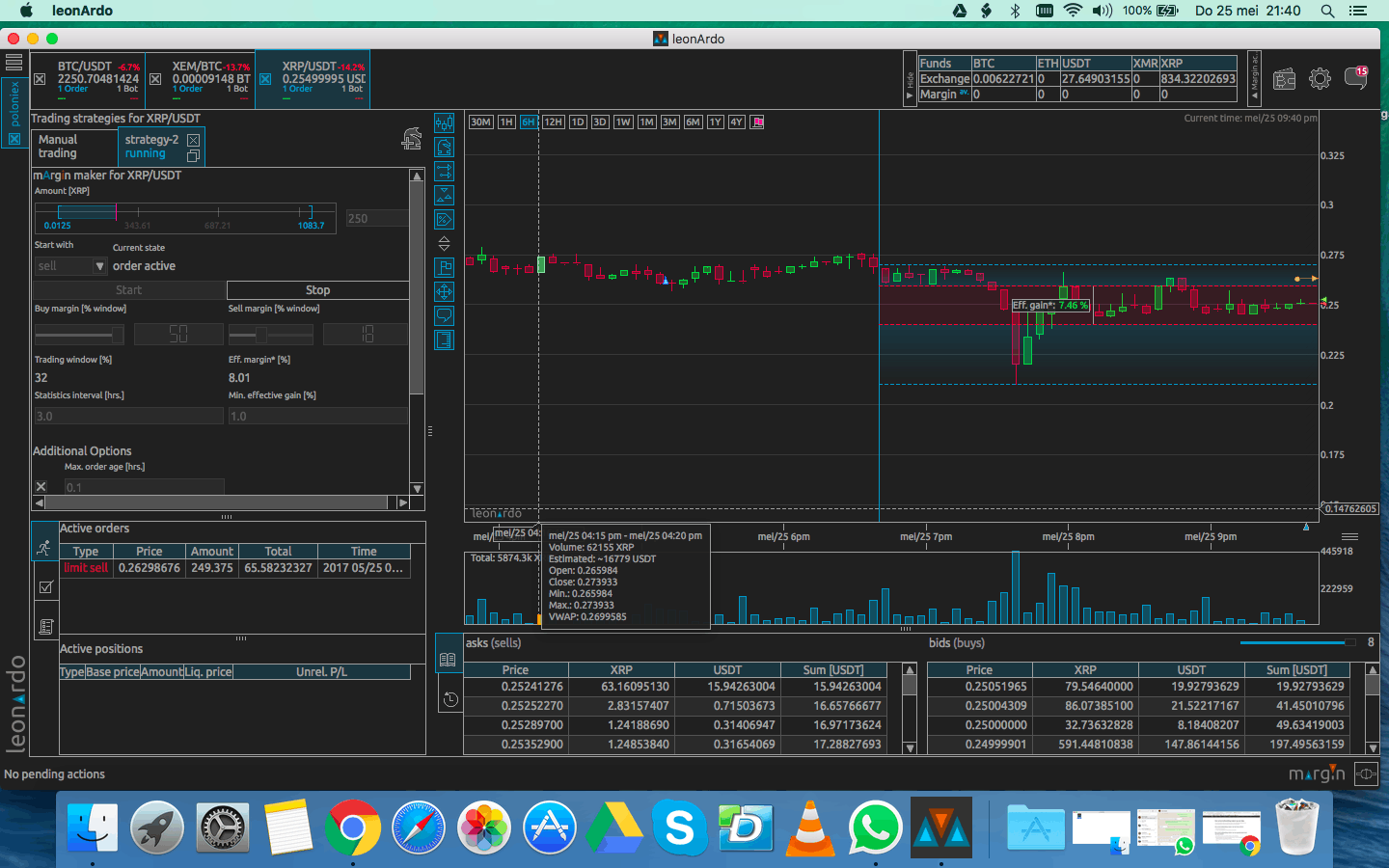Toggle the XRP/USDT pair checkbox
This screenshot has height=868, width=1389.
pyautogui.click(x=265, y=79)
